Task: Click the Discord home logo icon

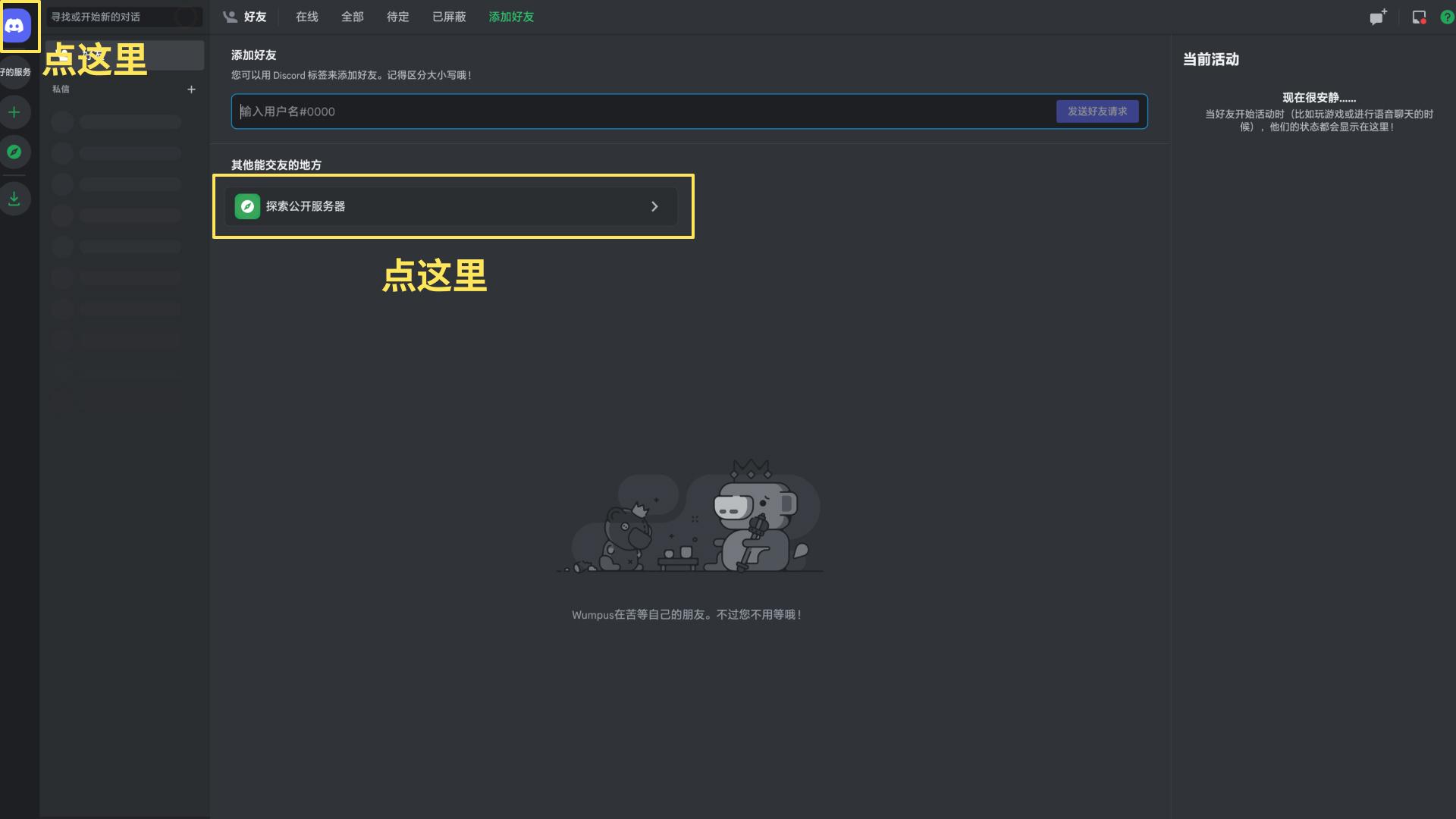Action: (x=15, y=26)
